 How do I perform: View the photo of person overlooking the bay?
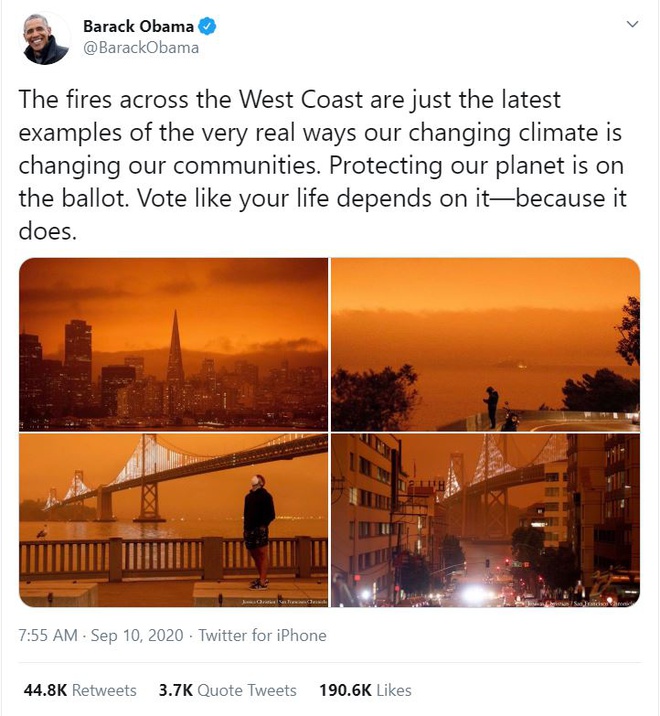(485, 344)
